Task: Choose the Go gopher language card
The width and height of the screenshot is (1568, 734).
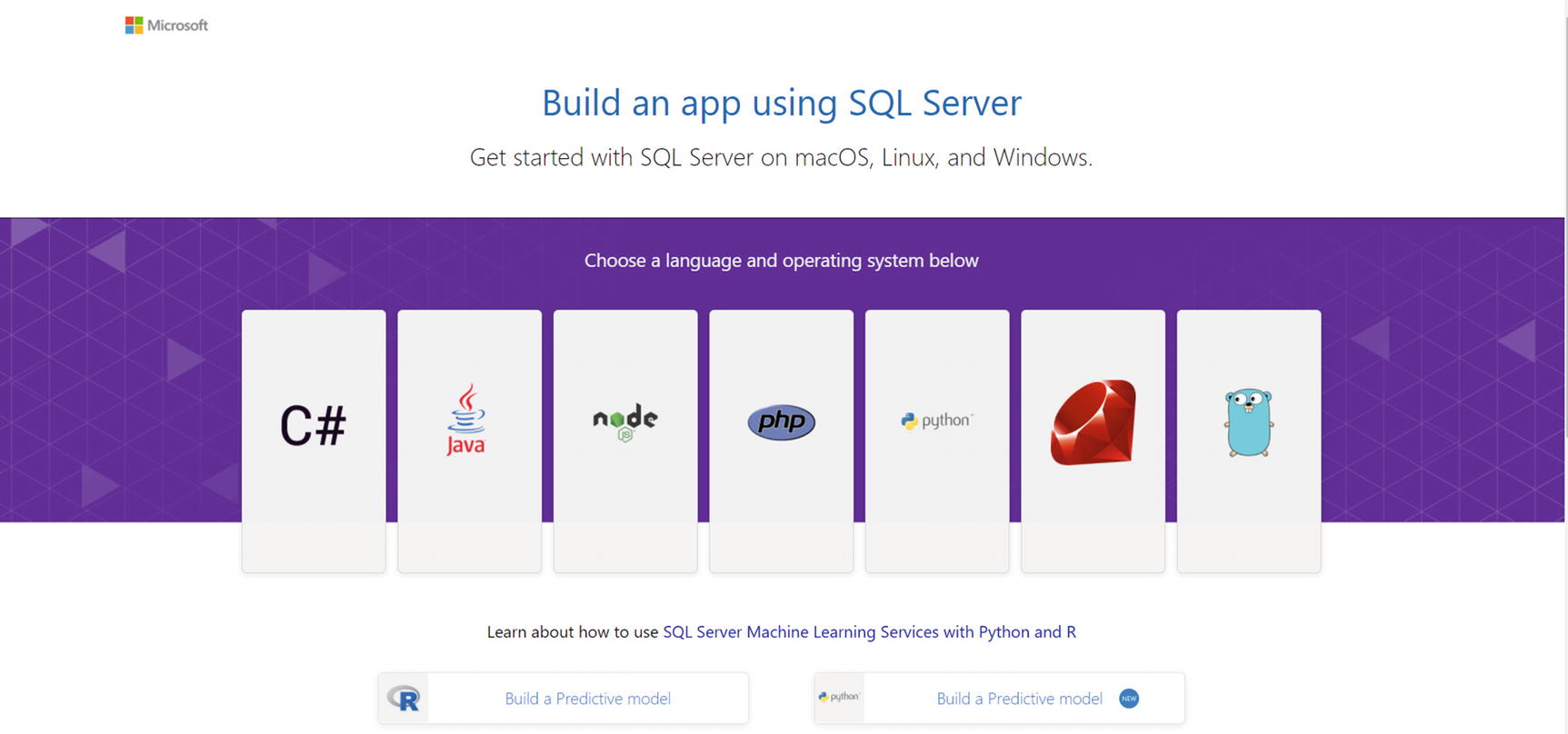Action: click(1249, 441)
